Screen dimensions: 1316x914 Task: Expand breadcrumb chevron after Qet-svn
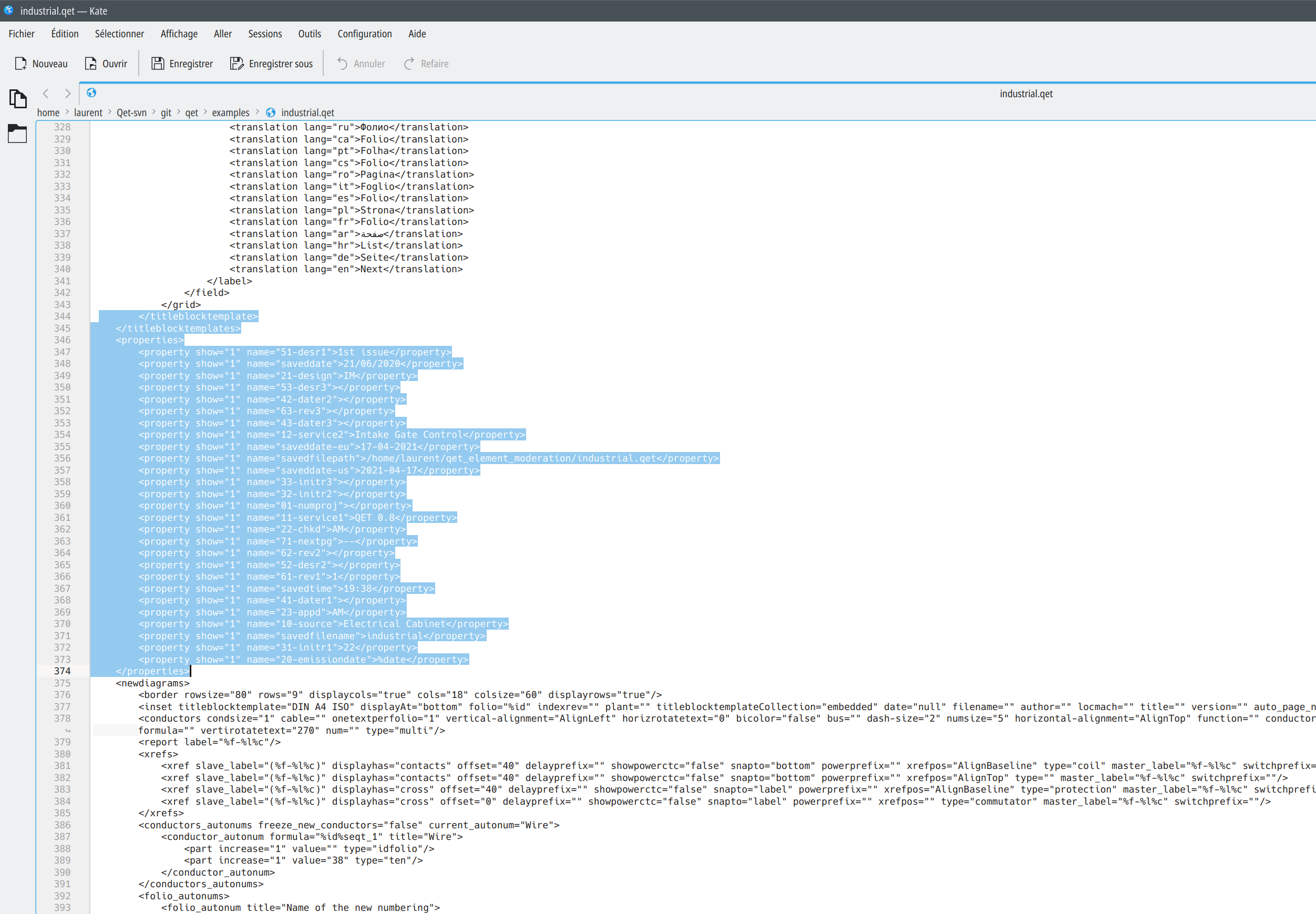click(x=153, y=112)
